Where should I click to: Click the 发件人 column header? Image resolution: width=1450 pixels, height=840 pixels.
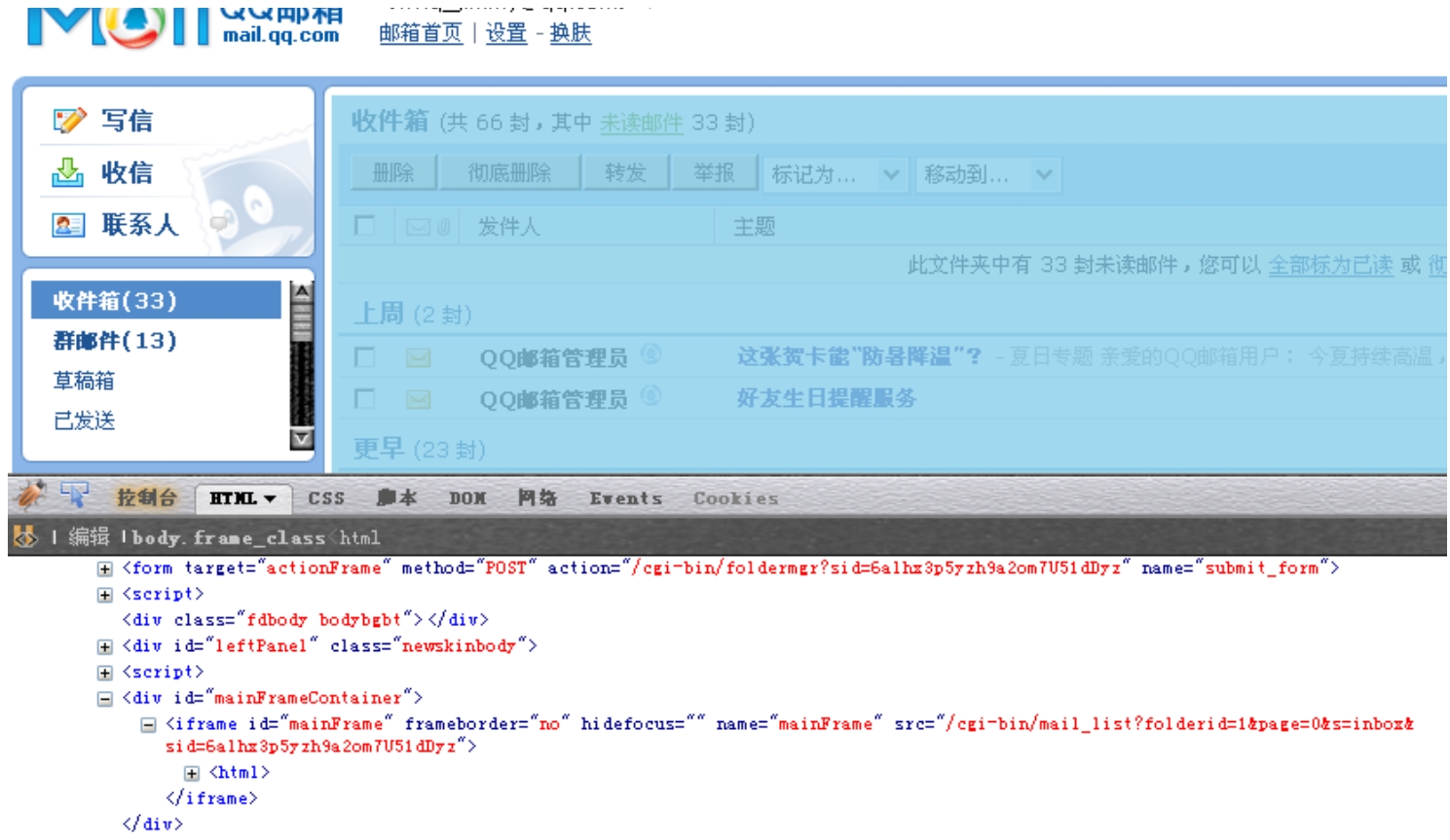click(x=508, y=227)
